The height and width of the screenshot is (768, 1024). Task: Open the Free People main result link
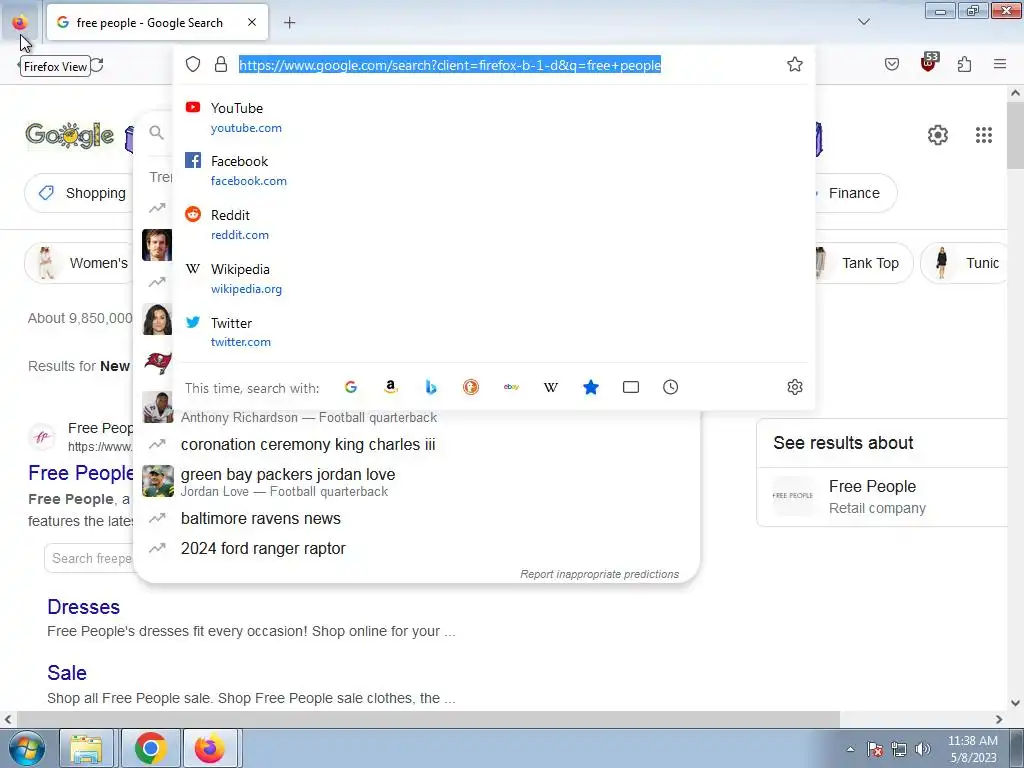(81, 473)
